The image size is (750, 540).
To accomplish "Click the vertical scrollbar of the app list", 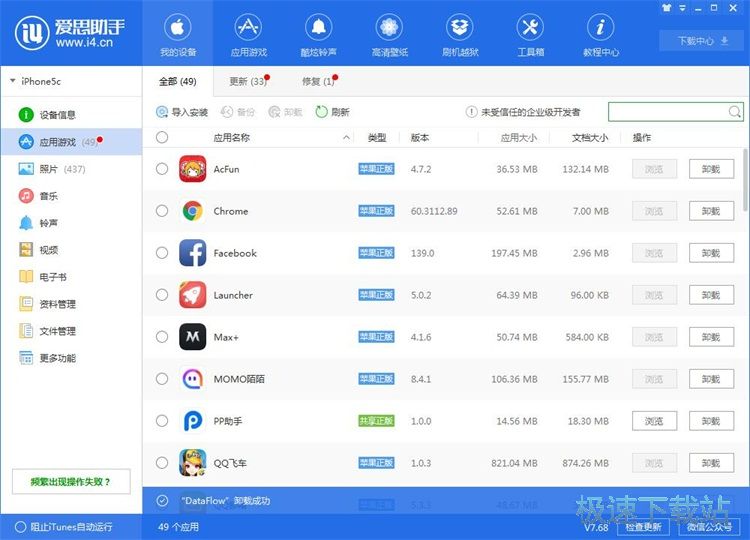I will 745,179.
